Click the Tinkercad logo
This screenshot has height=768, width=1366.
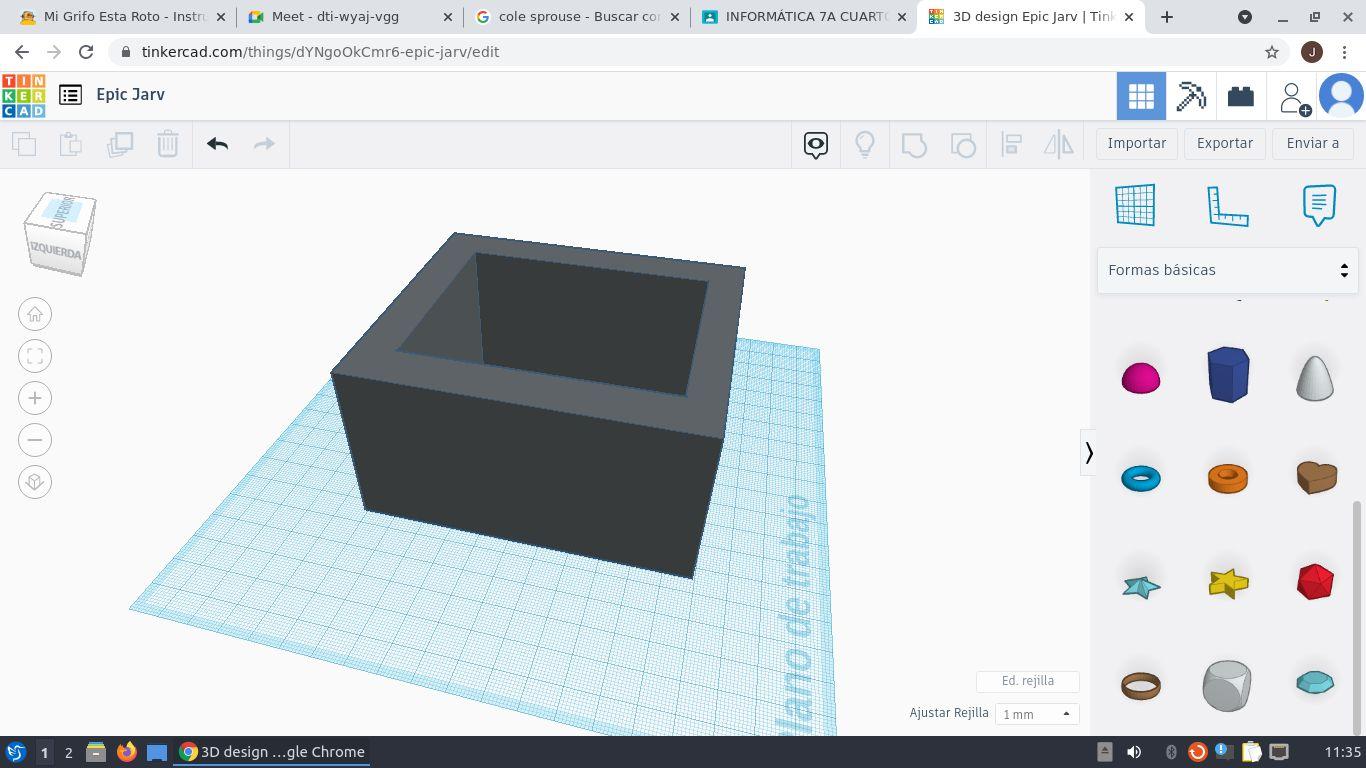[23, 96]
